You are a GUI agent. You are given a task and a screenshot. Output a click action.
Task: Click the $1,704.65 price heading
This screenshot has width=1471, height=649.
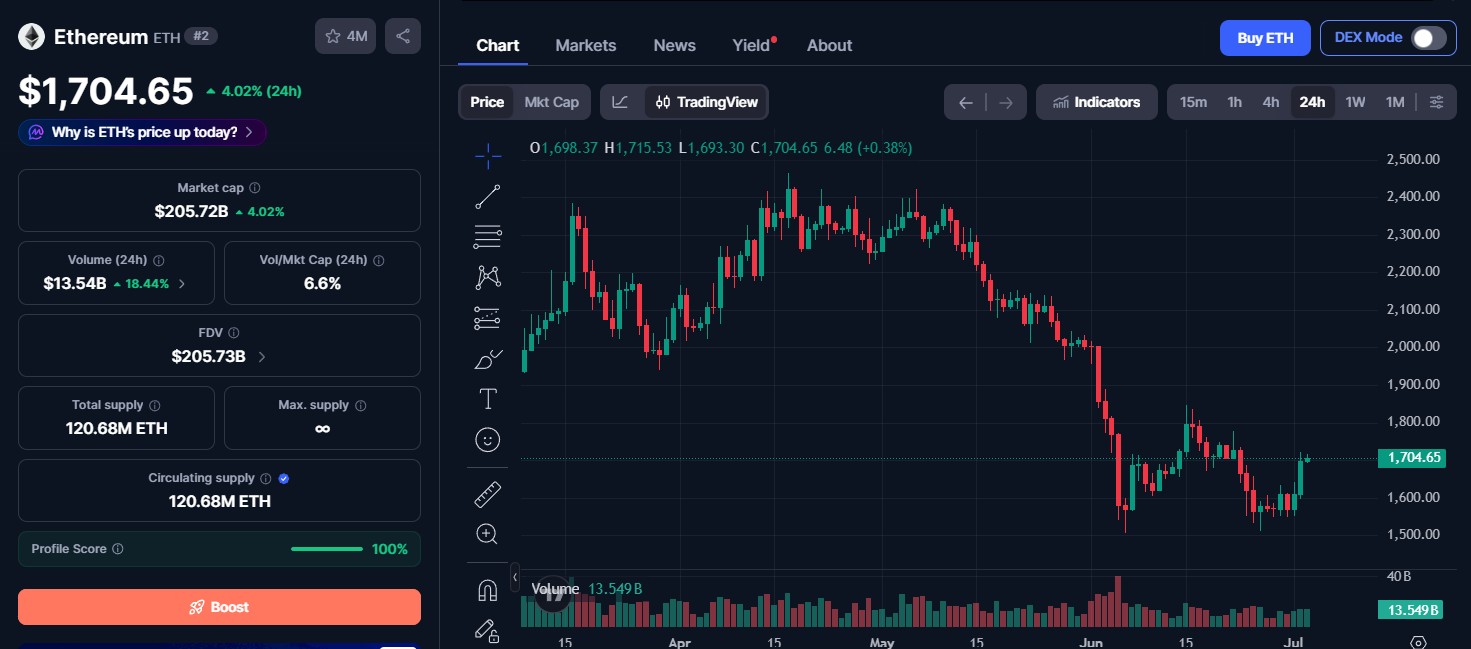106,91
